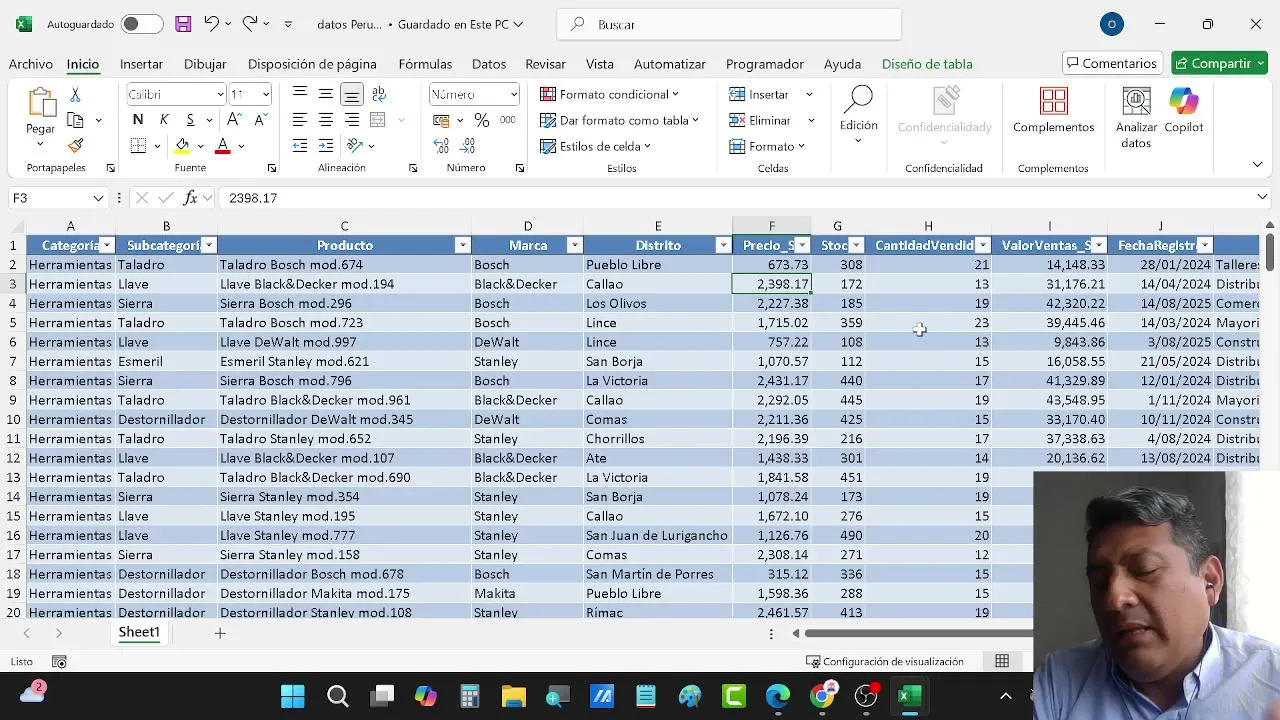1280x720 pixels.
Task: Click the fill color paint bucket icon
Action: (x=182, y=146)
